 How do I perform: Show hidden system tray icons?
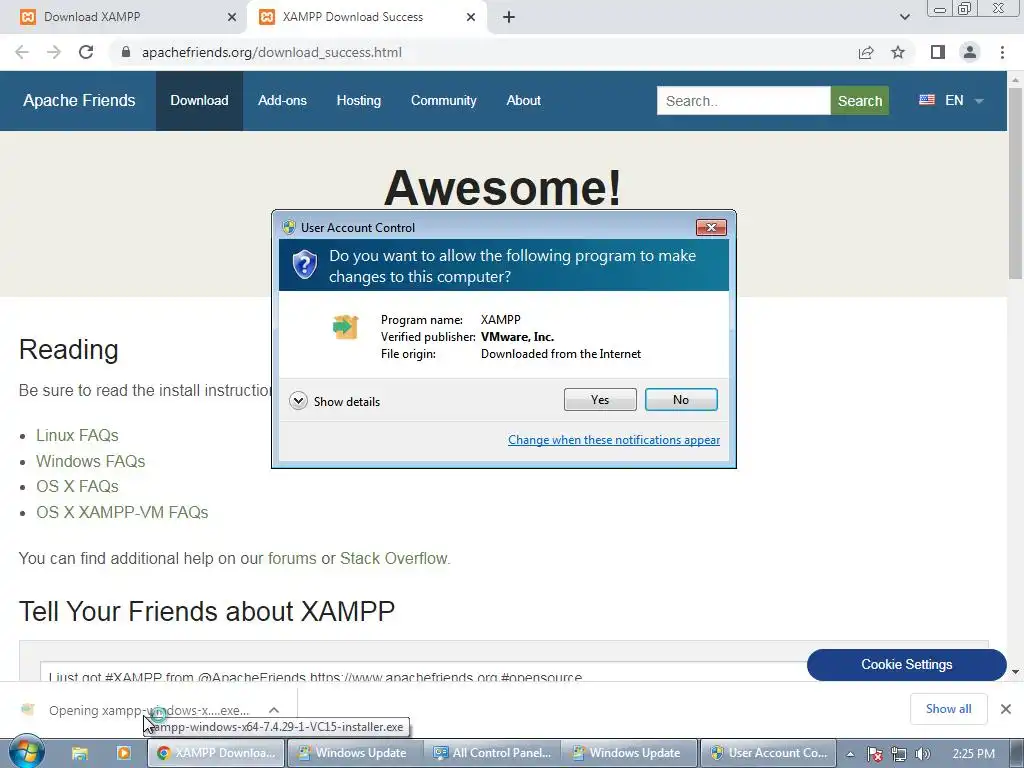pyautogui.click(x=850, y=754)
